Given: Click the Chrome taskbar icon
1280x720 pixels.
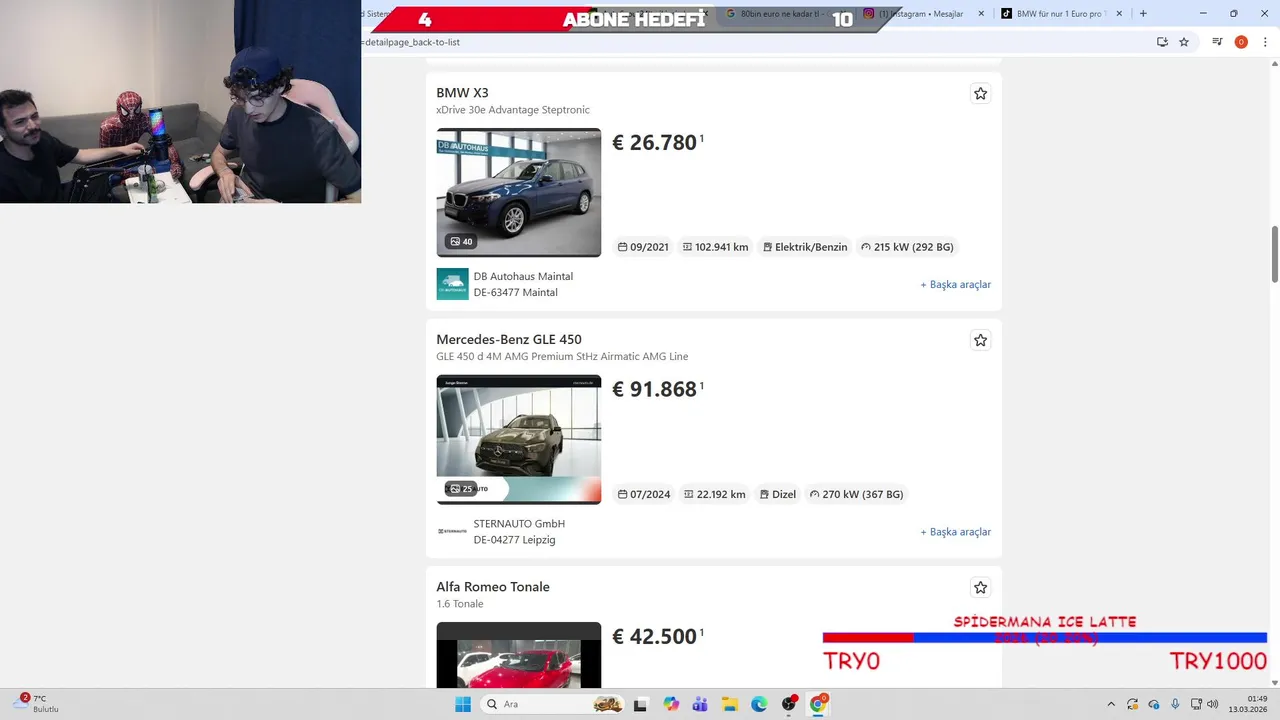Looking at the screenshot, I should click(818, 704).
